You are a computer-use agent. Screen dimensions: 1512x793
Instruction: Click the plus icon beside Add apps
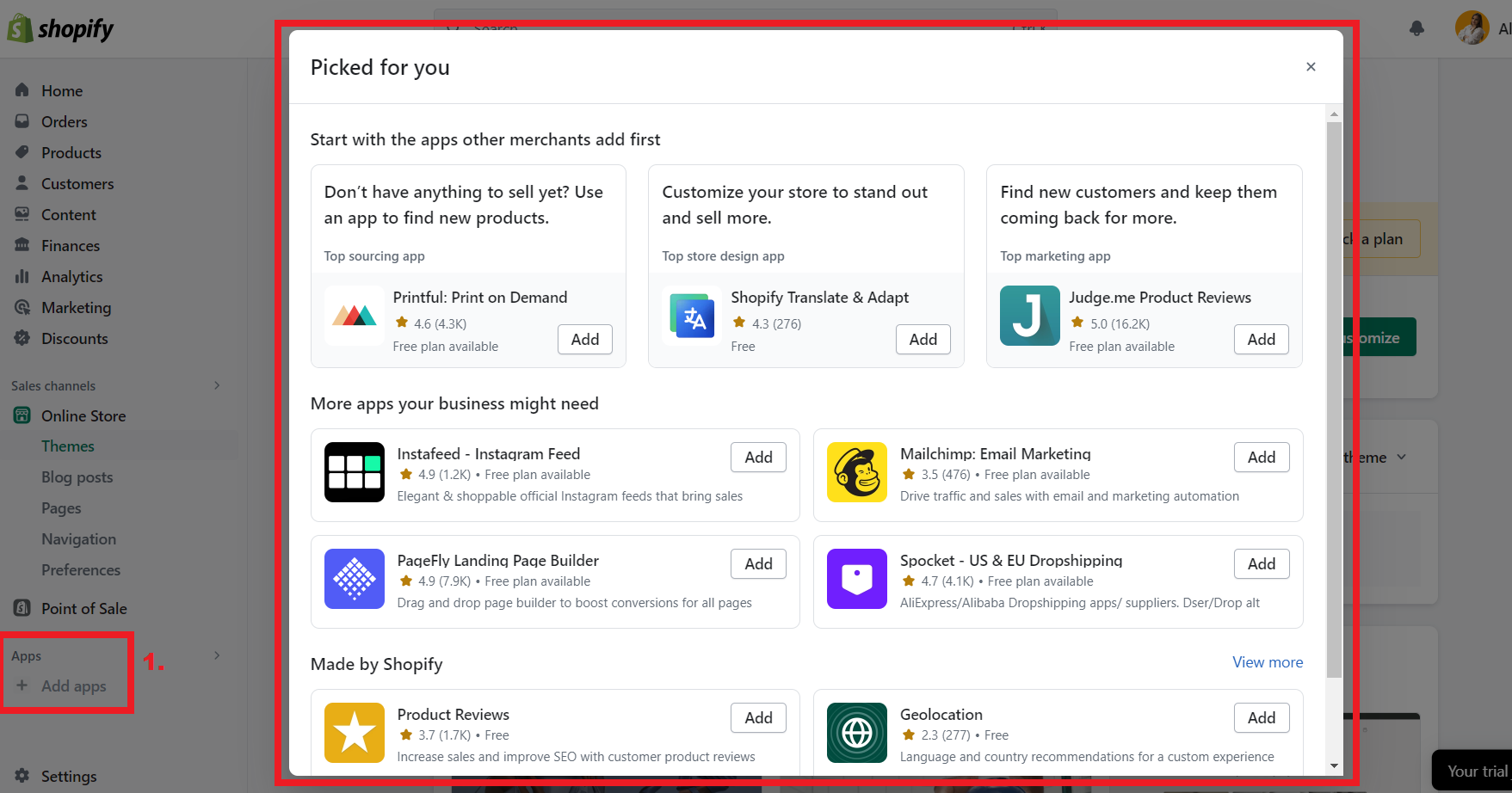click(22, 685)
